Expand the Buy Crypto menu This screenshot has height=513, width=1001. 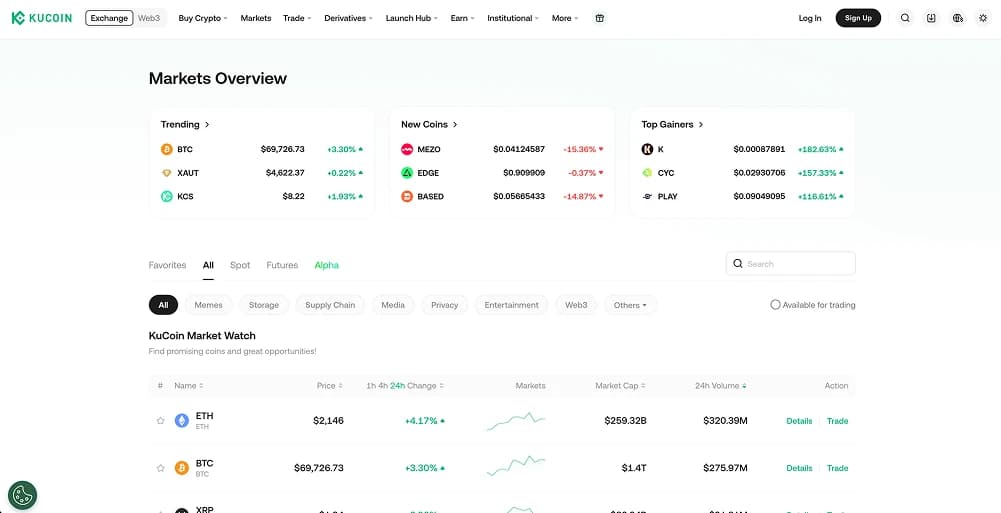tap(203, 18)
